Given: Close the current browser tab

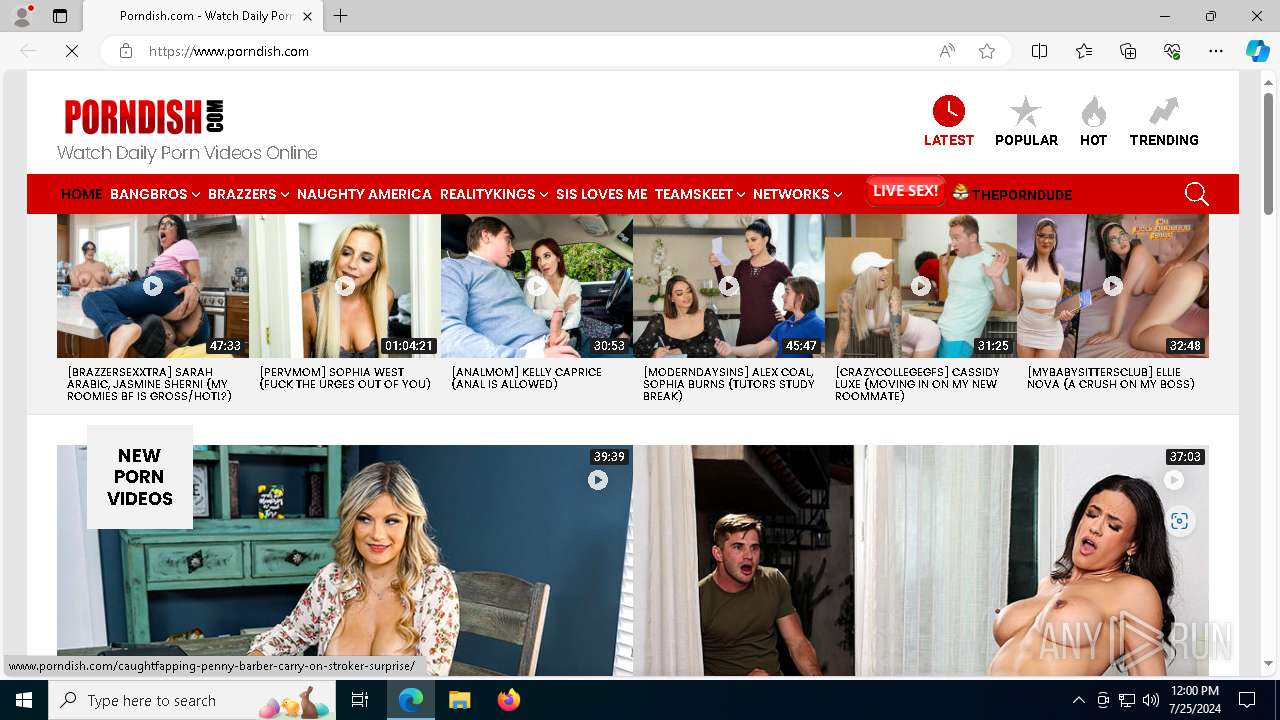Looking at the screenshot, I should coord(307,16).
